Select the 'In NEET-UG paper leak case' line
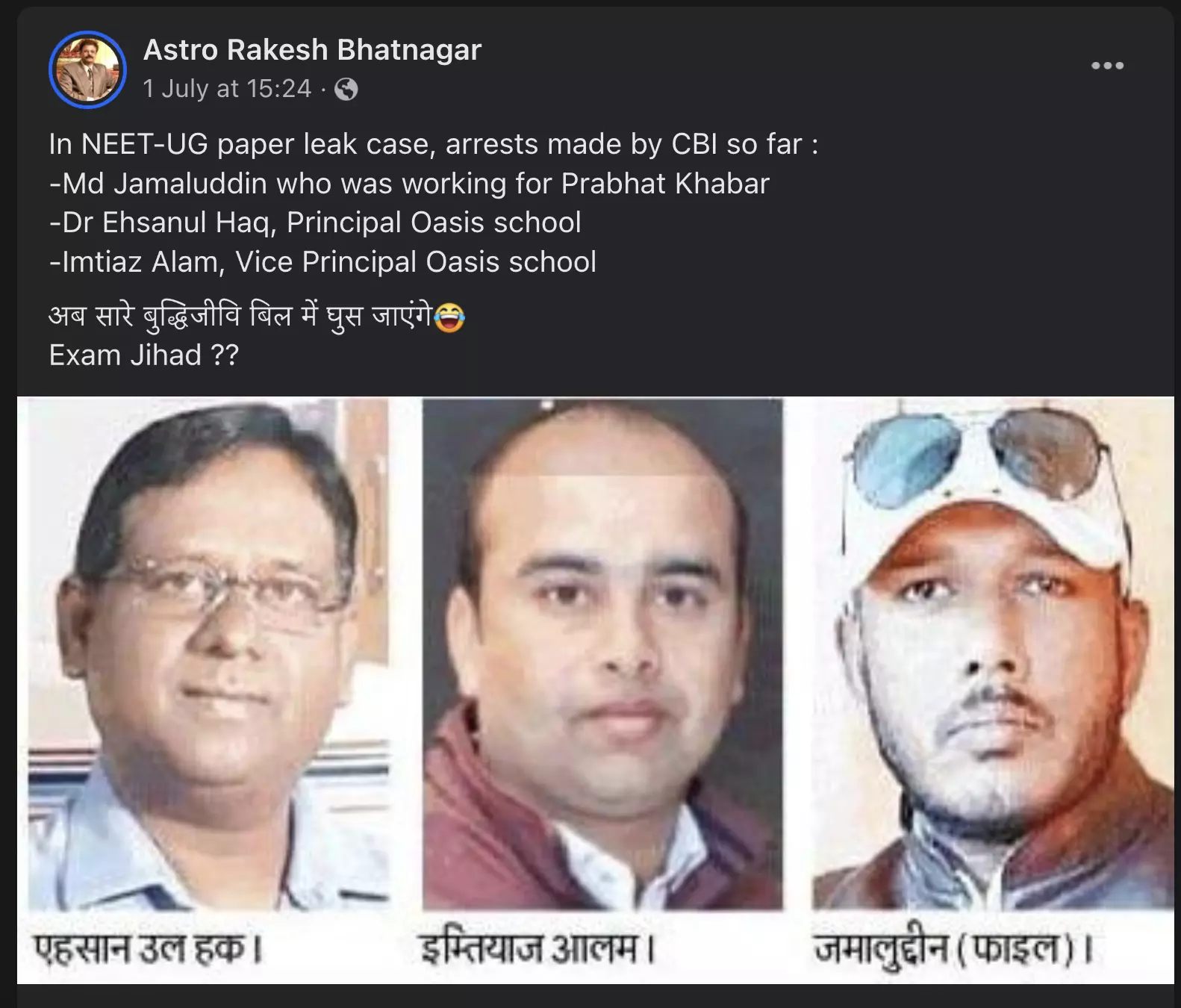Viewport: 1181px width, 1008px height. click(x=434, y=144)
